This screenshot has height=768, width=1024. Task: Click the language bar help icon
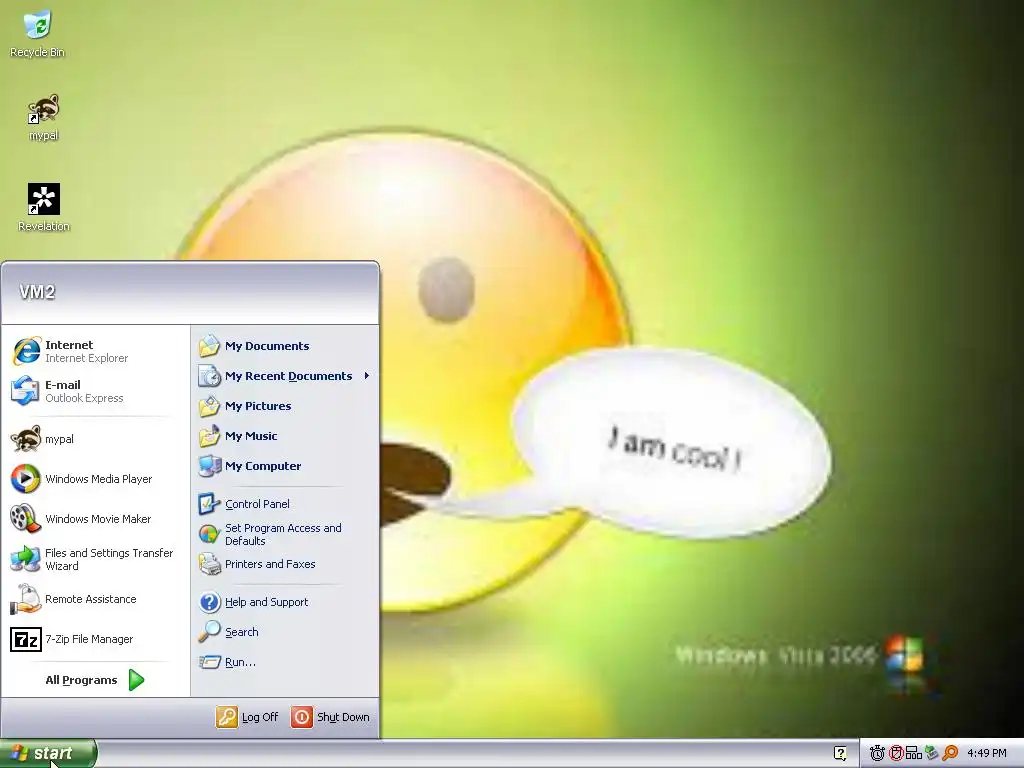coord(840,754)
